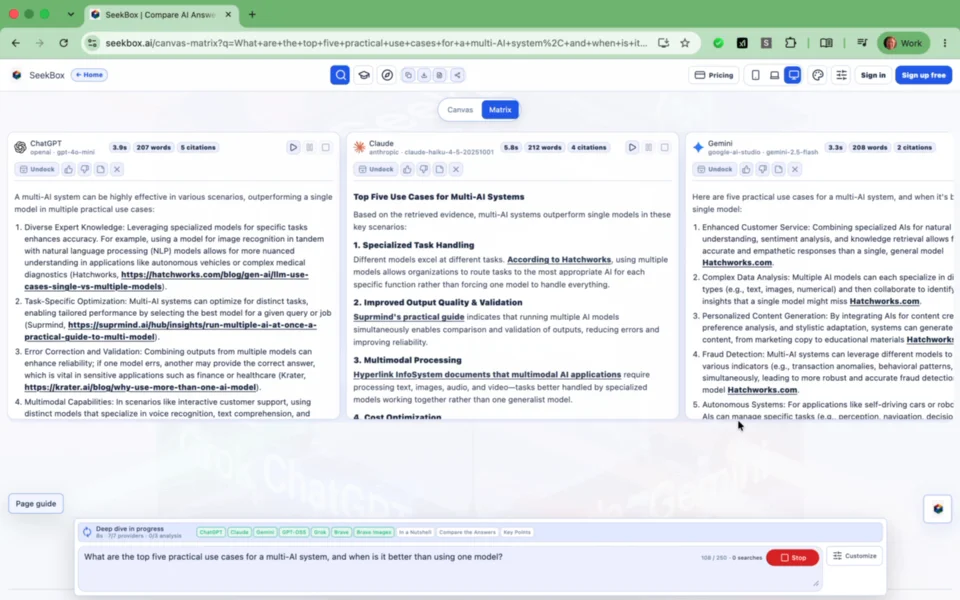Image resolution: width=960 pixels, height=600 pixels.
Task: Open the Customize options
Action: [855, 556]
